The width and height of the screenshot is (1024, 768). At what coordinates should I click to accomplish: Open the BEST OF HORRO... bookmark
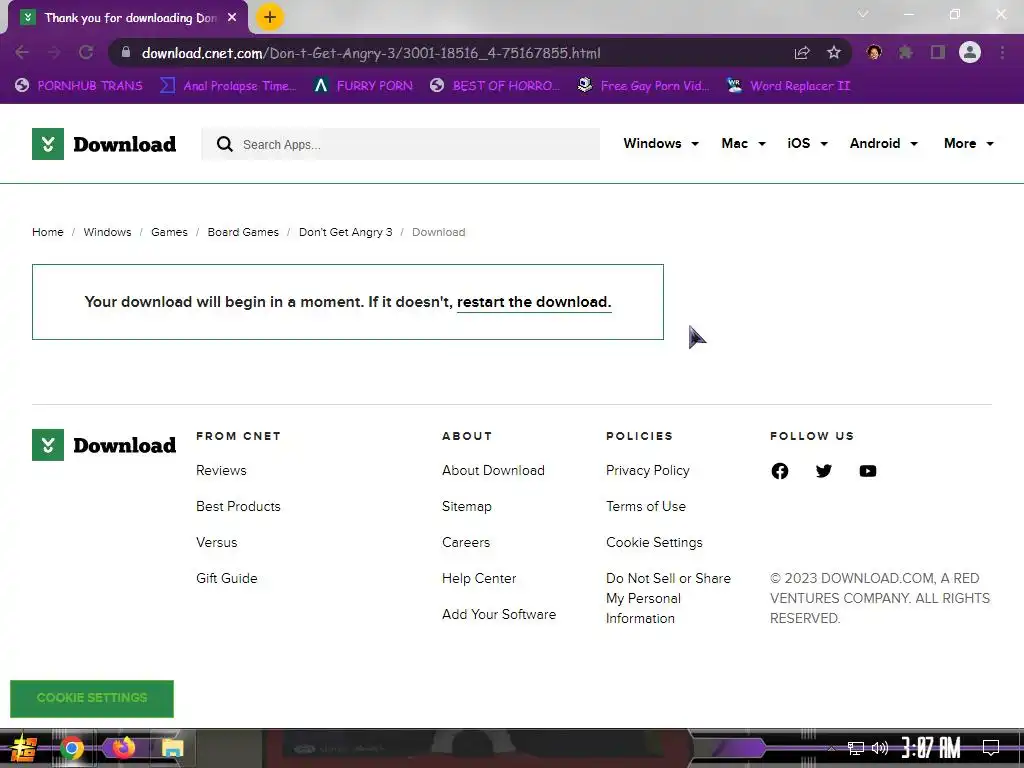tap(495, 86)
